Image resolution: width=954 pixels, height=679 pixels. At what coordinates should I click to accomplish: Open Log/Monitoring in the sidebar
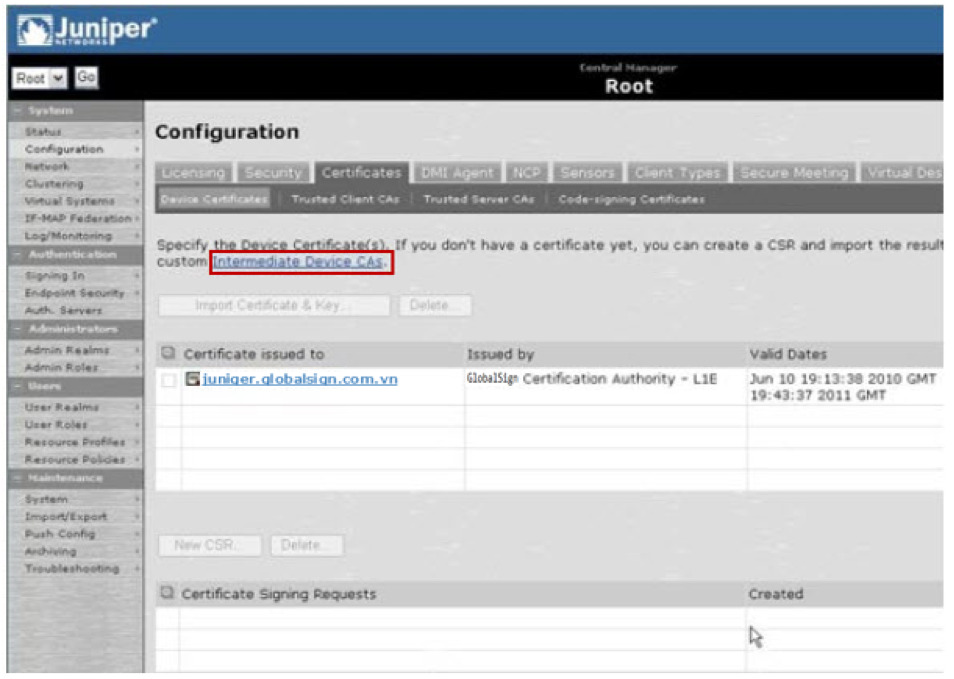click(x=68, y=235)
